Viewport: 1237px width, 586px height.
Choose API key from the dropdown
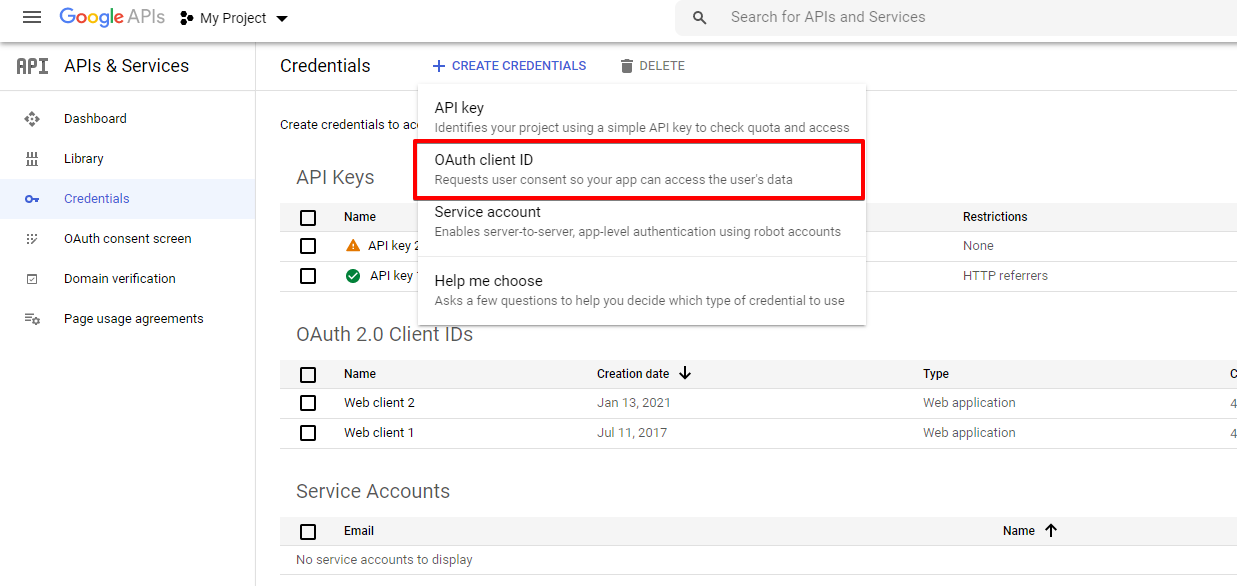642,117
